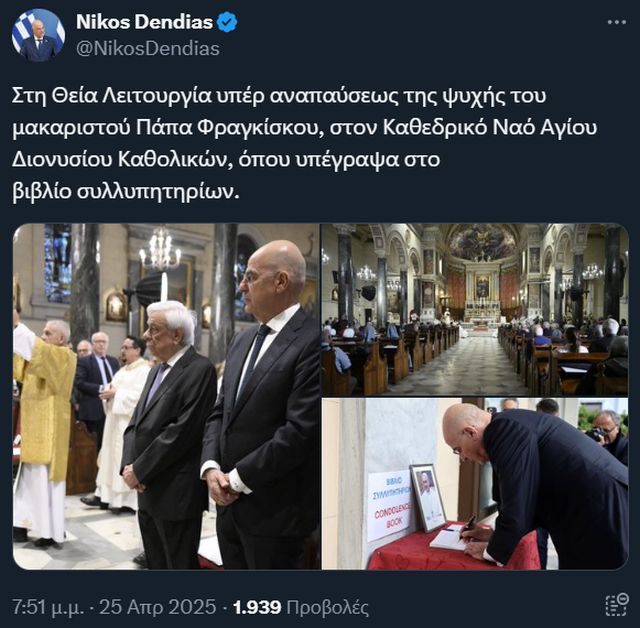Click the framed portrait on red table
The width and height of the screenshot is (640, 628).
pyautogui.click(x=428, y=498)
